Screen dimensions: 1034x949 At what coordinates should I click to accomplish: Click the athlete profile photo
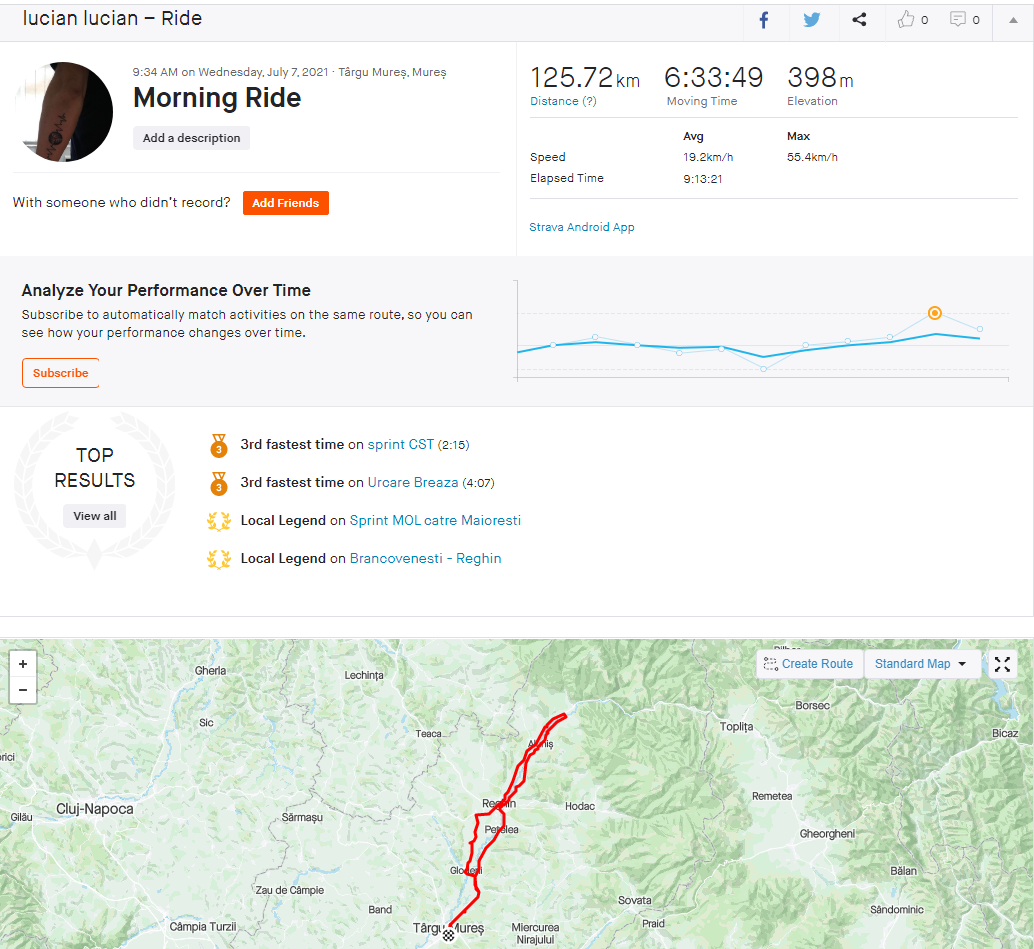pos(63,112)
